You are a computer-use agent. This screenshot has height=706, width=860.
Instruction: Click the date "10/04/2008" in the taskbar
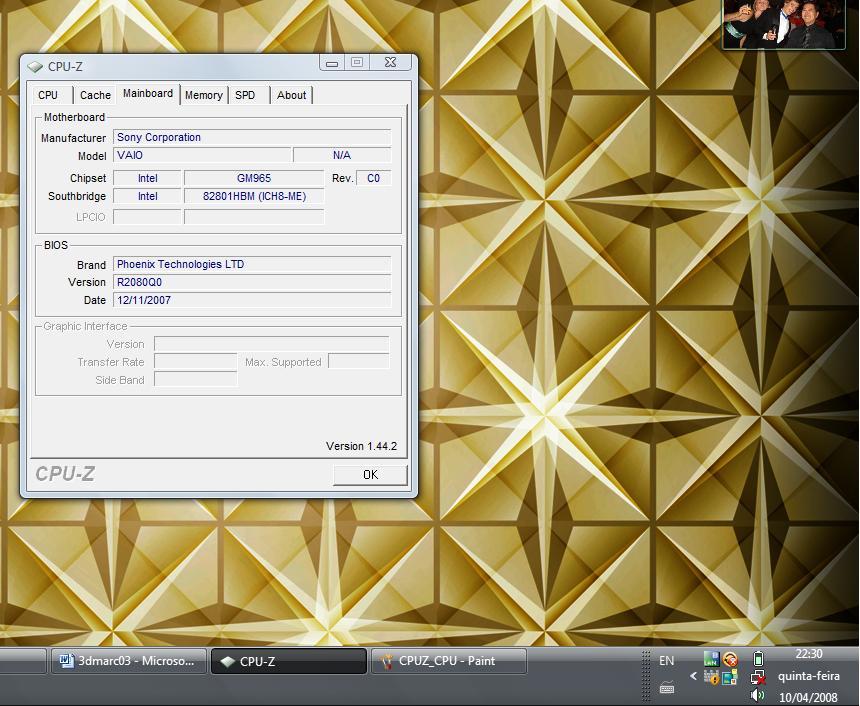tap(808, 698)
